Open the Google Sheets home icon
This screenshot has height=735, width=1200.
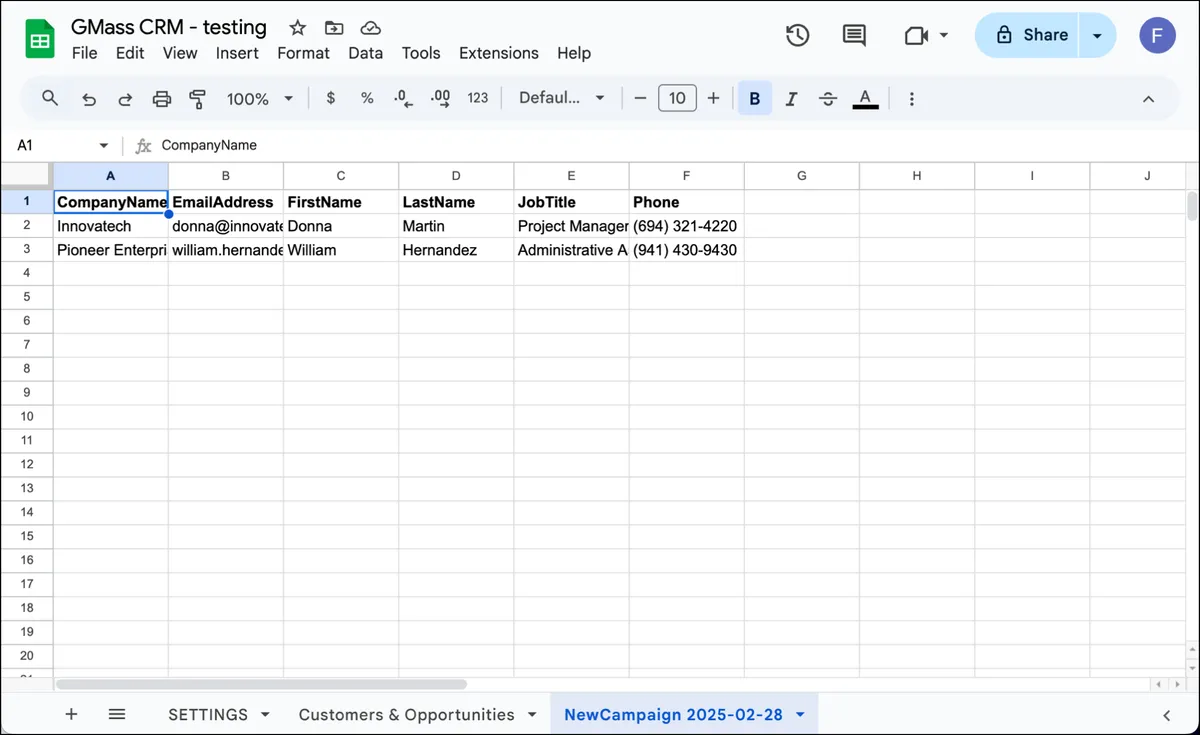(x=40, y=39)
